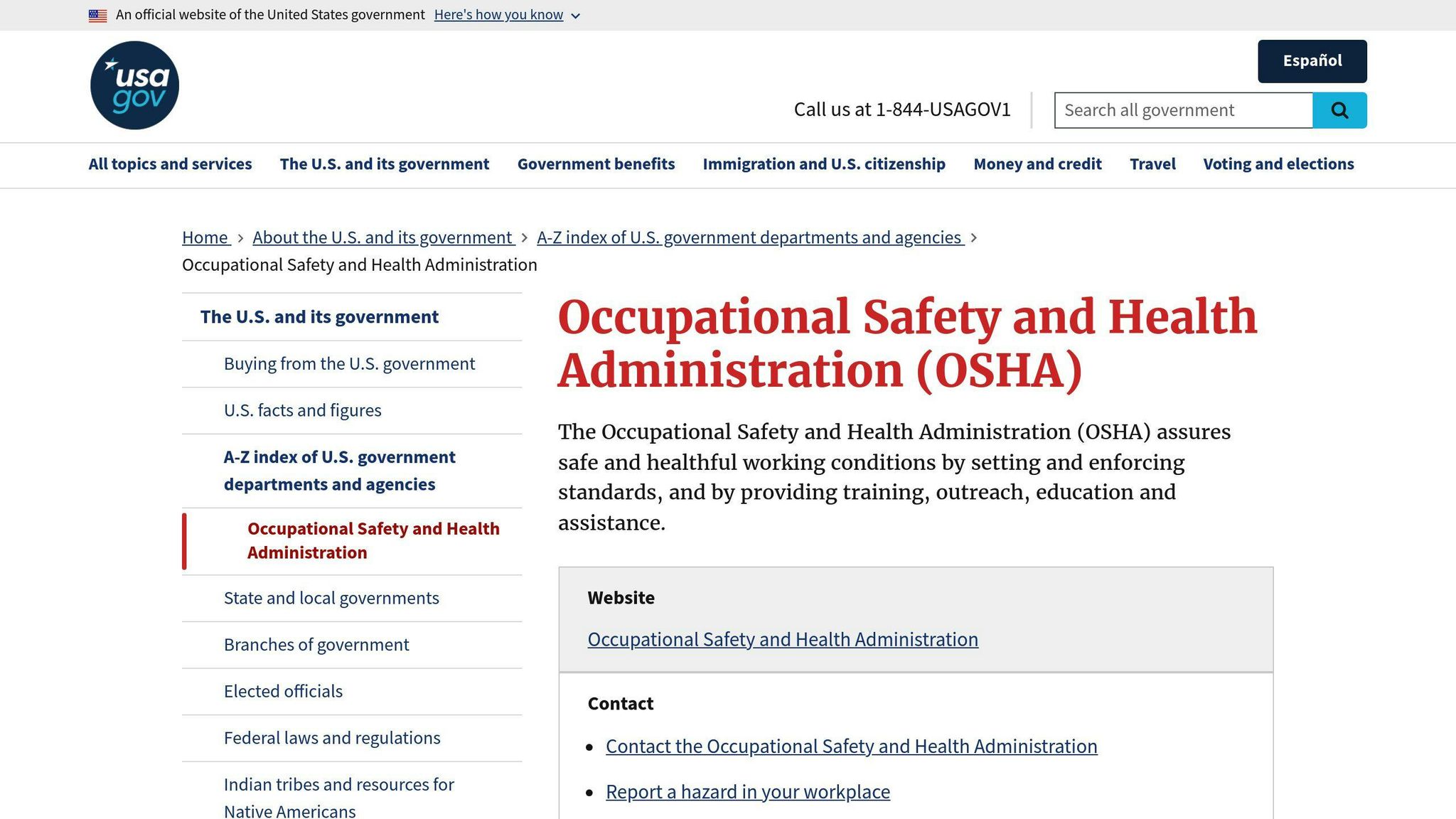Switch site to Español
The height and width of the screenshot is (819, 1456).
pyautogui.click(x=1312, y=61)
